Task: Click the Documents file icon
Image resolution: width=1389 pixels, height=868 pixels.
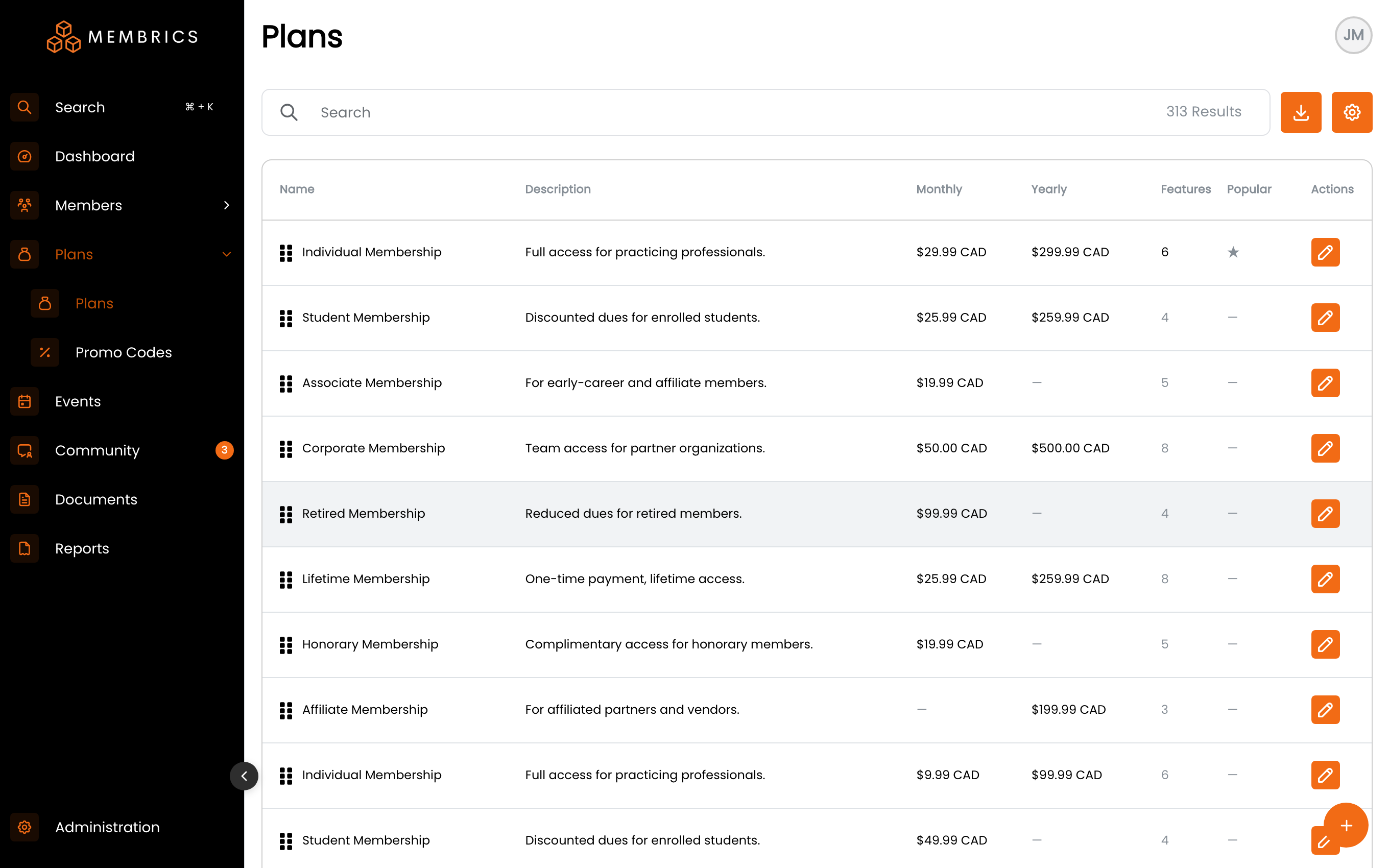Action: point(25,499)
